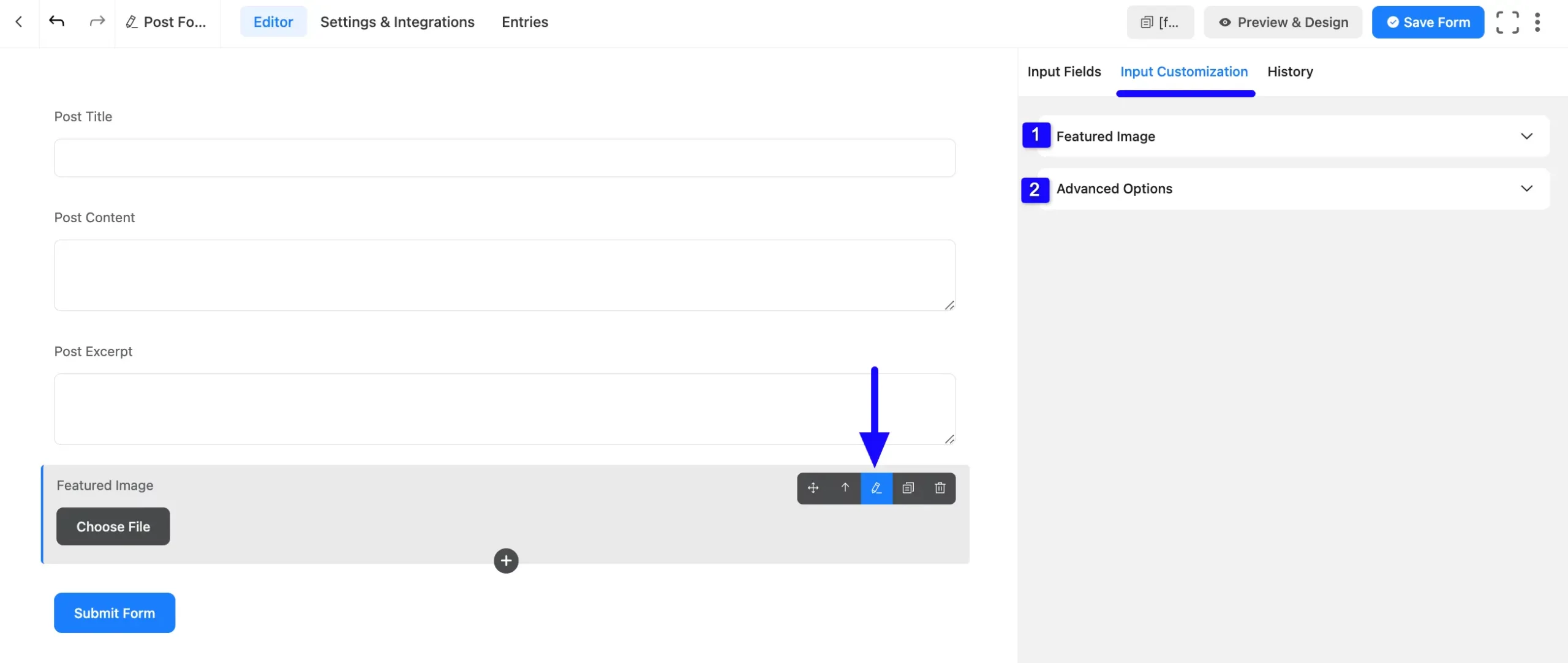The height and width of the screenshot is (663, 1568).
Task: Switch to Input Fields tab
Action: pos(1064,72)
